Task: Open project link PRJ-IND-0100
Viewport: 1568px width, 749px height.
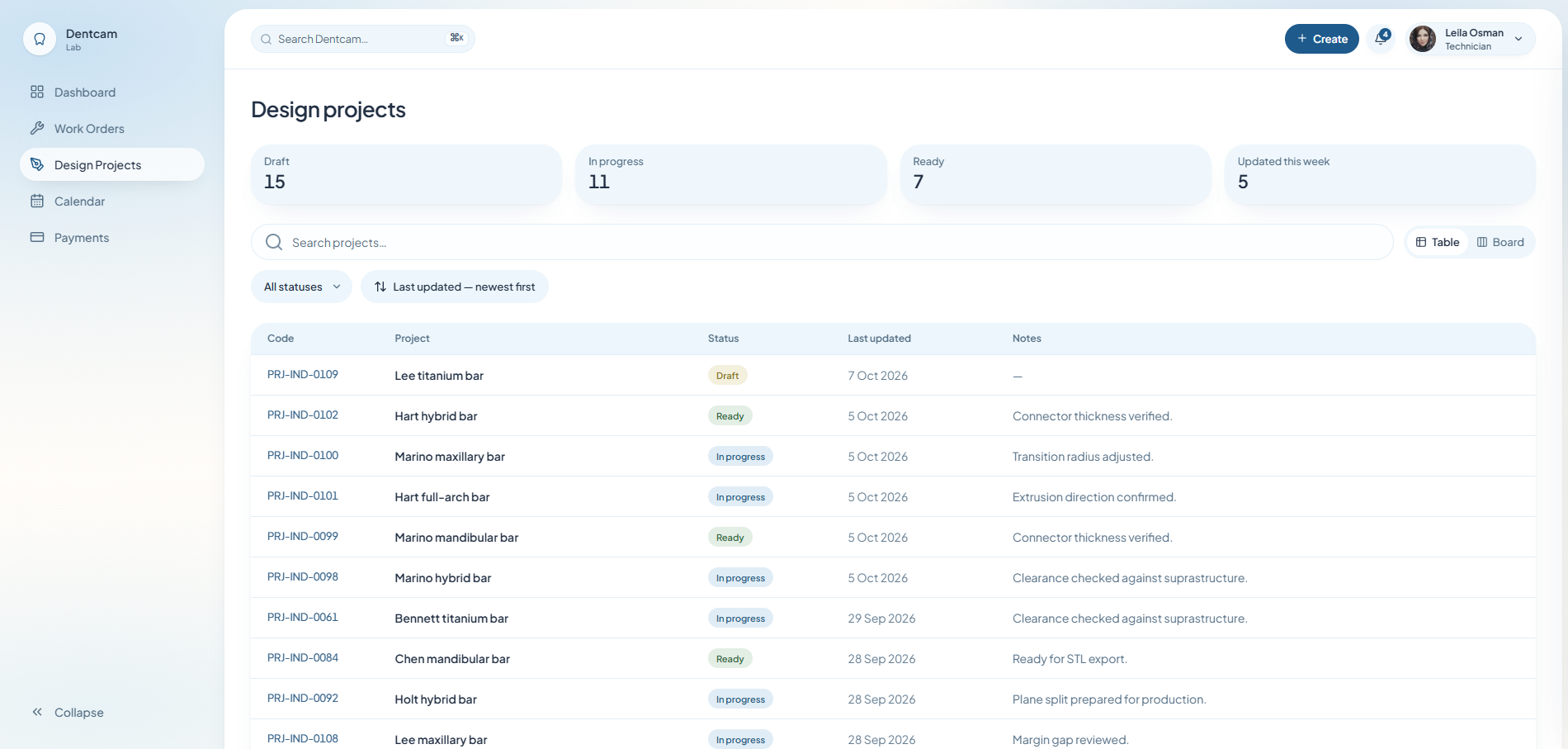Action: (x=303, y=455)
